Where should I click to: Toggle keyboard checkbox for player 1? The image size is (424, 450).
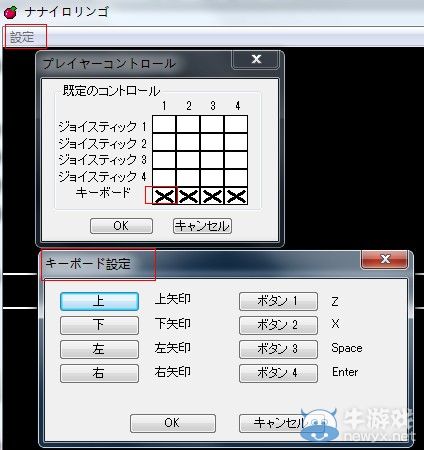[x=164, y=196]
